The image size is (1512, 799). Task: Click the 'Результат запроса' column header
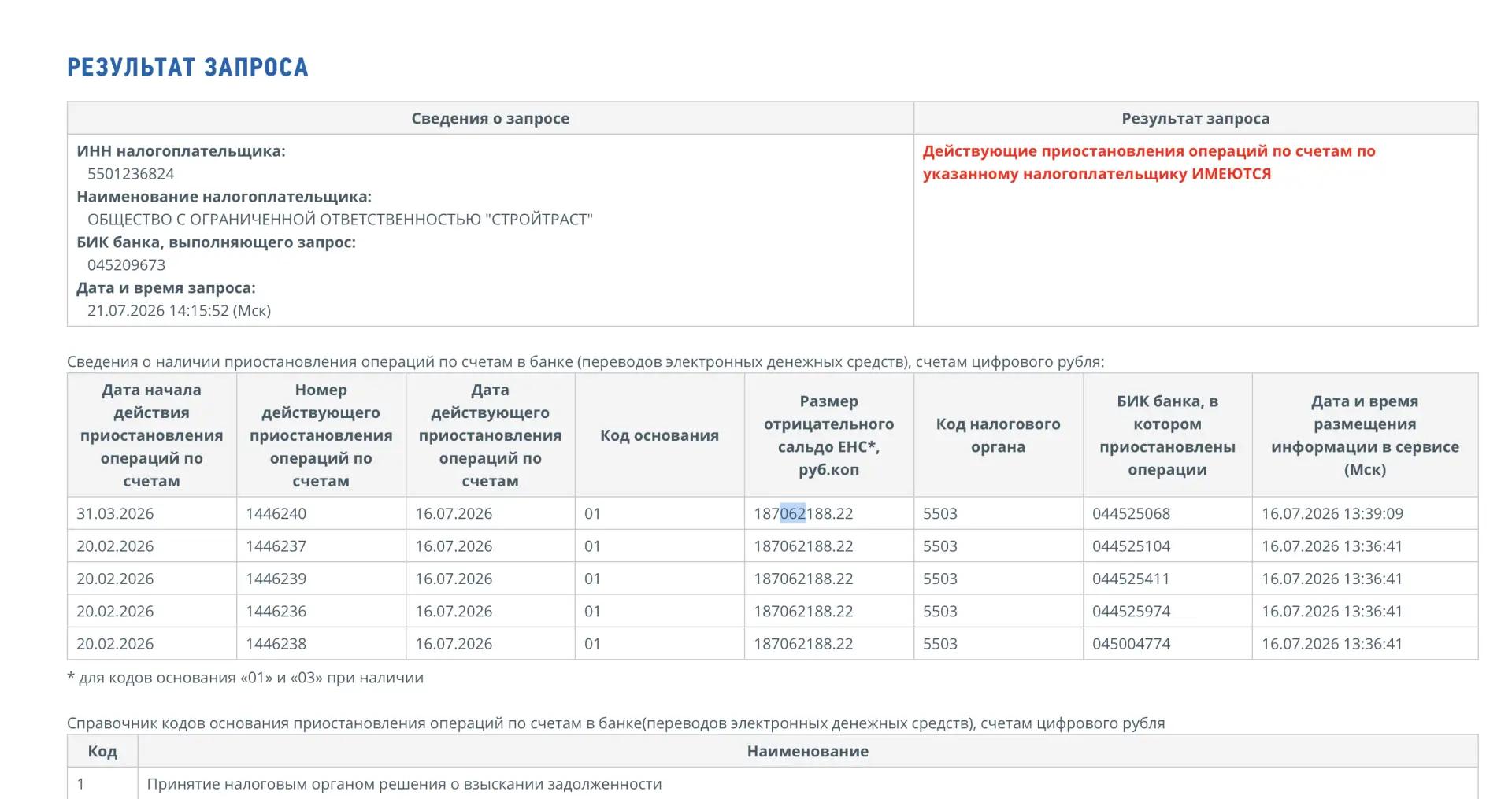click(1195, 118)
